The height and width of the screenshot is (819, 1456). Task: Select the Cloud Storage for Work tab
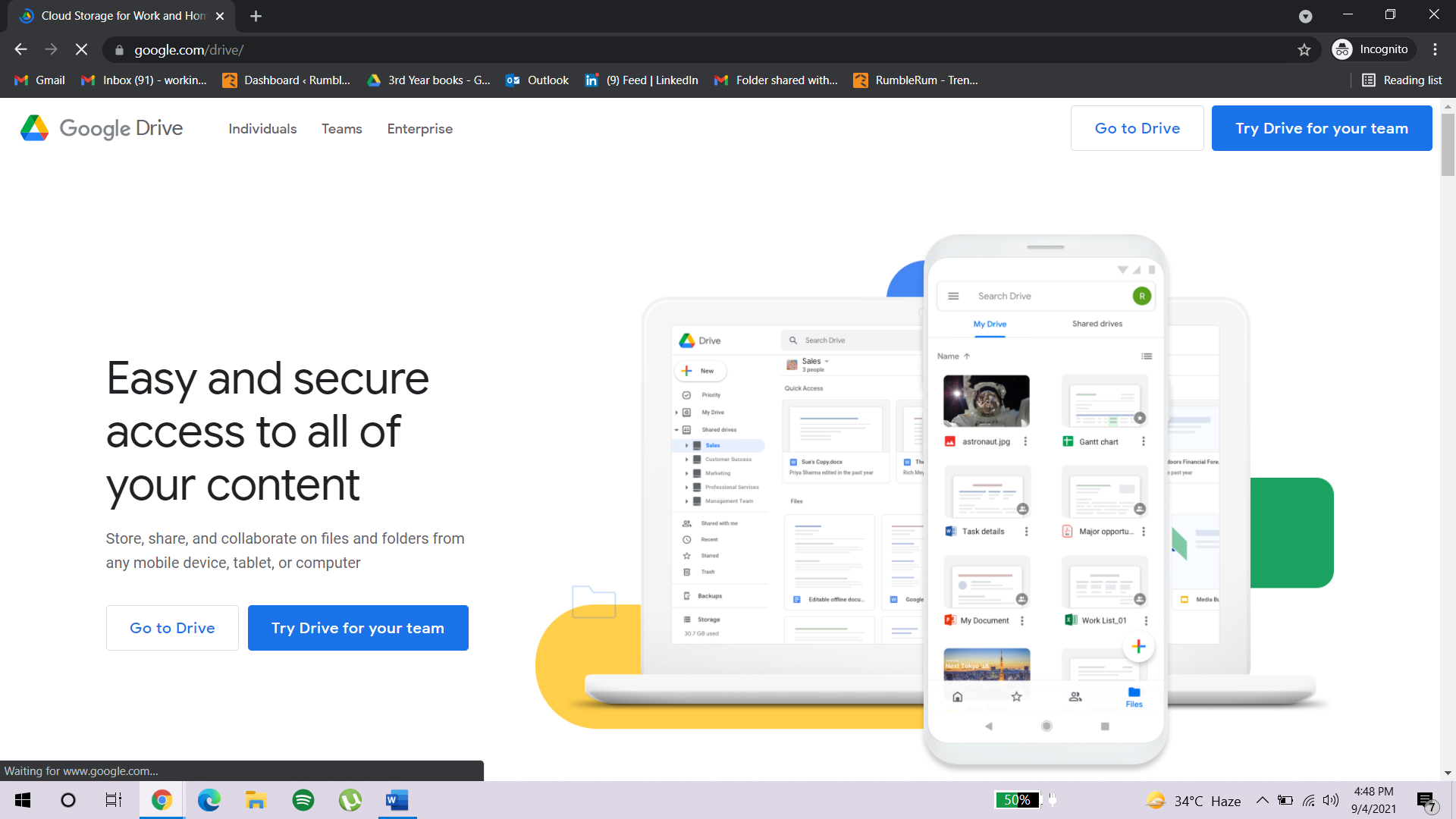[121, 16]
